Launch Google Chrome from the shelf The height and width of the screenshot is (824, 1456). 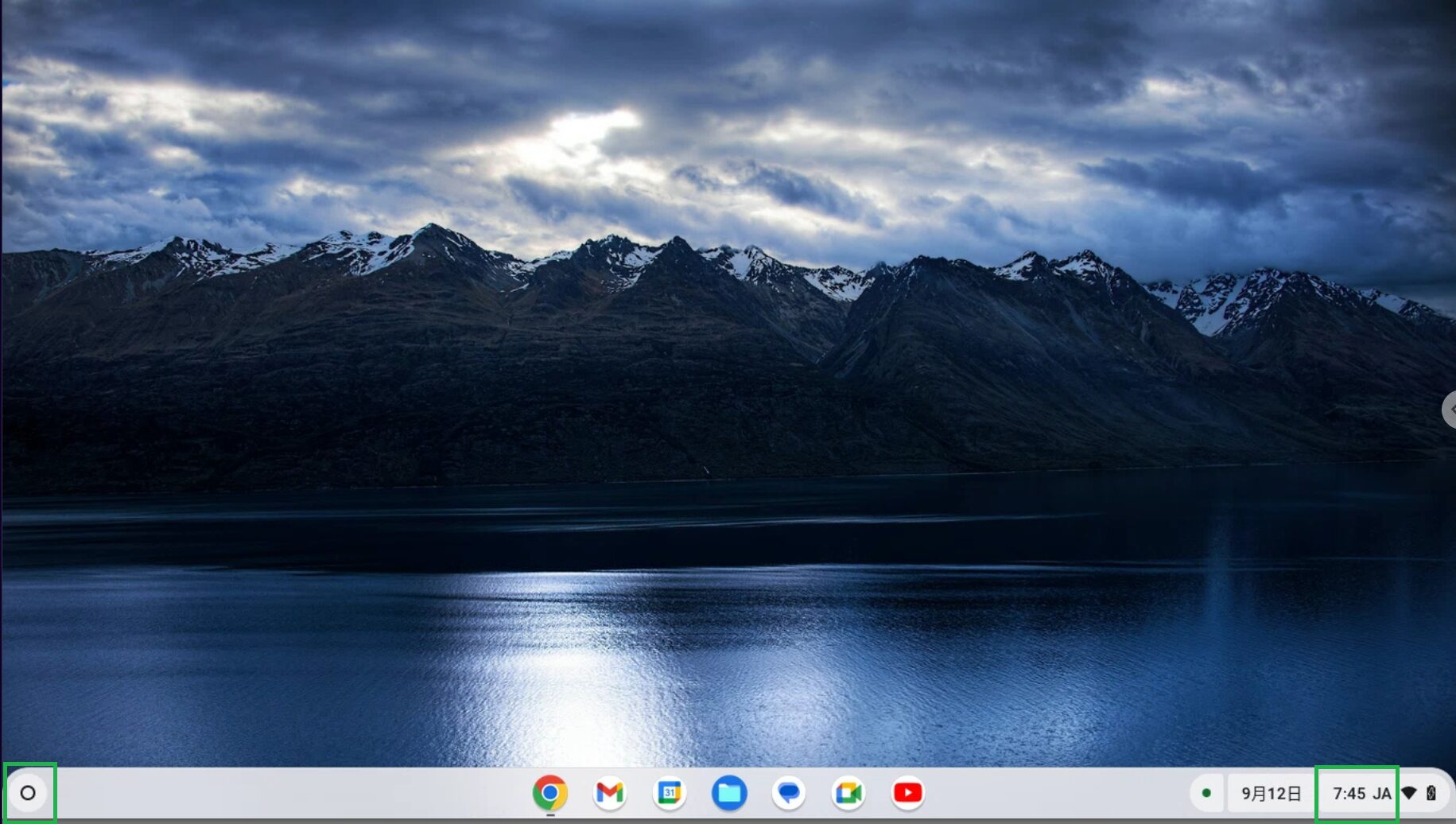549,793
